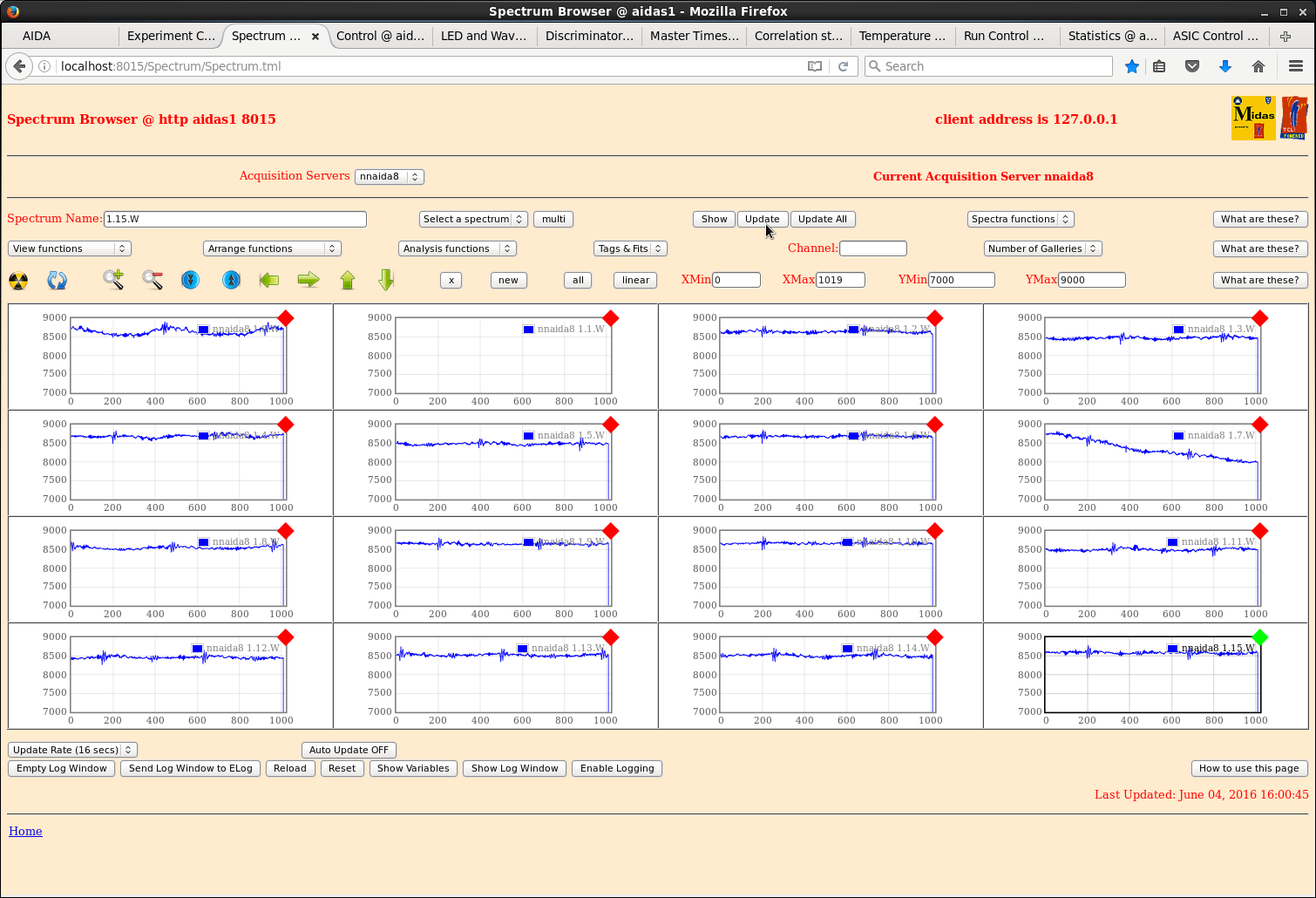Viewport: 1316px width, 898px height.
Task: Click the Midas logo icon
Action: 1253,118
